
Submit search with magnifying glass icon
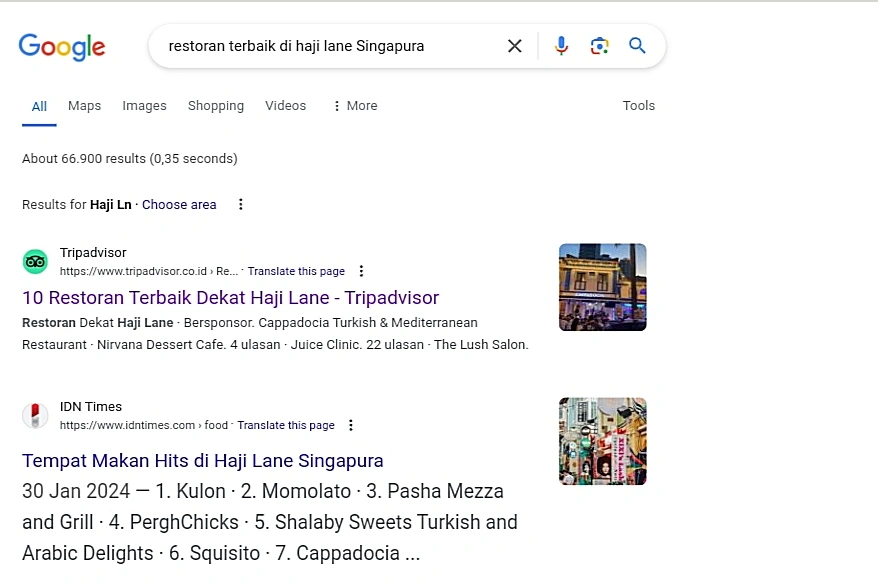(637, 45)
